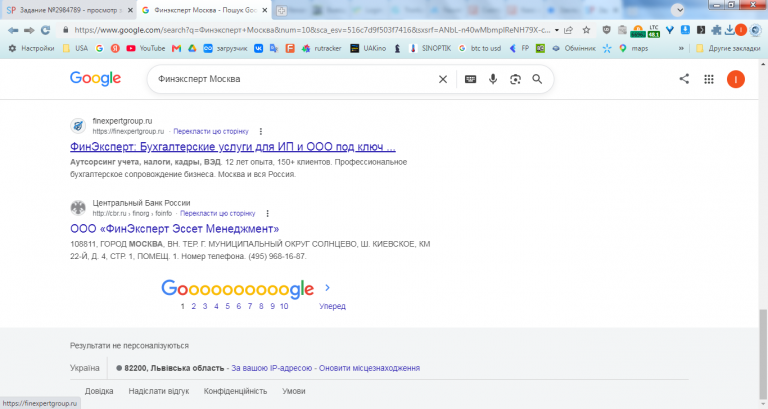768x409 pixels.
Task: Go to next page with the chevron arrow
Action: 327,288
